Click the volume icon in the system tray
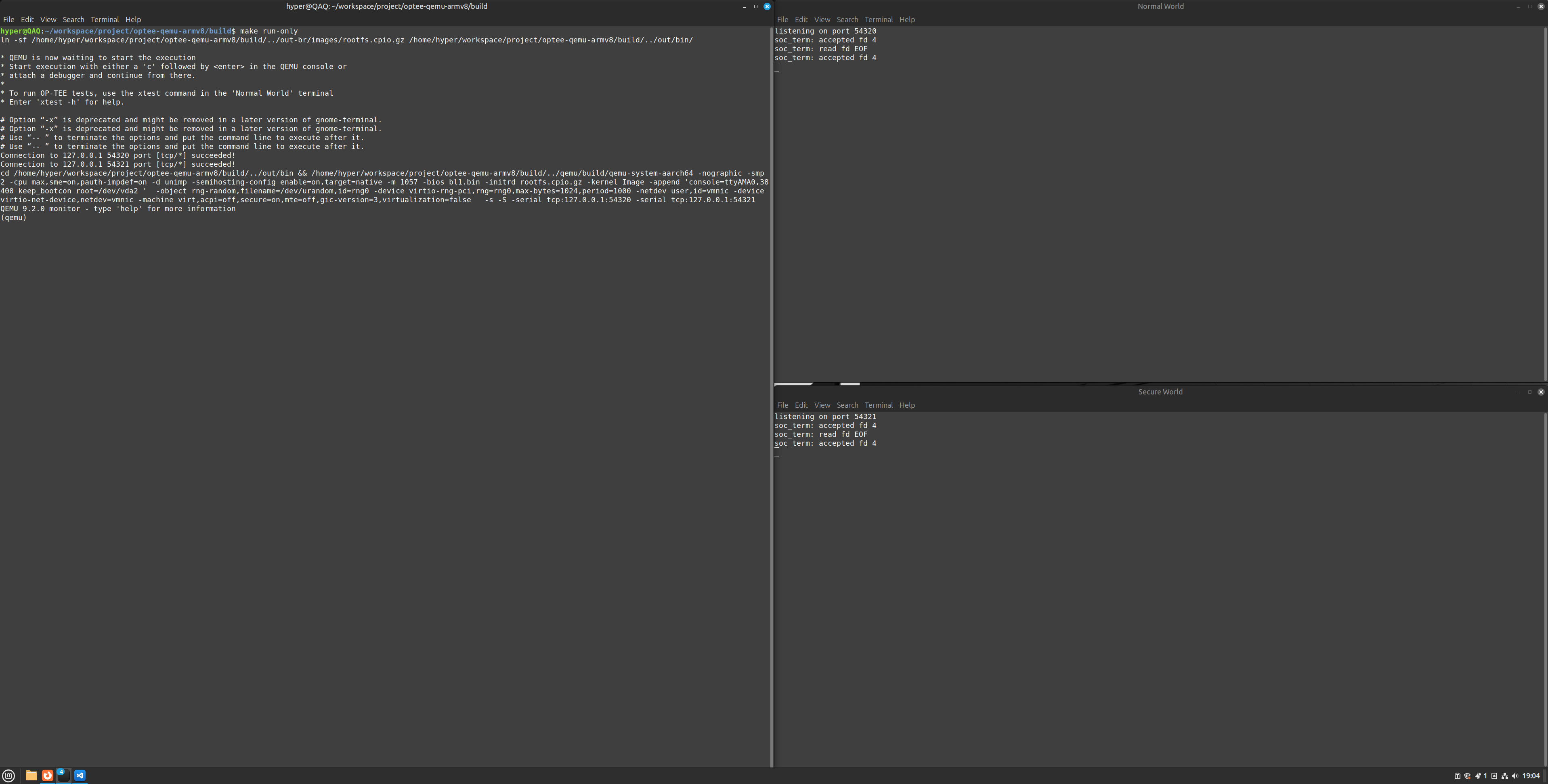 (x=1515, y=776)
